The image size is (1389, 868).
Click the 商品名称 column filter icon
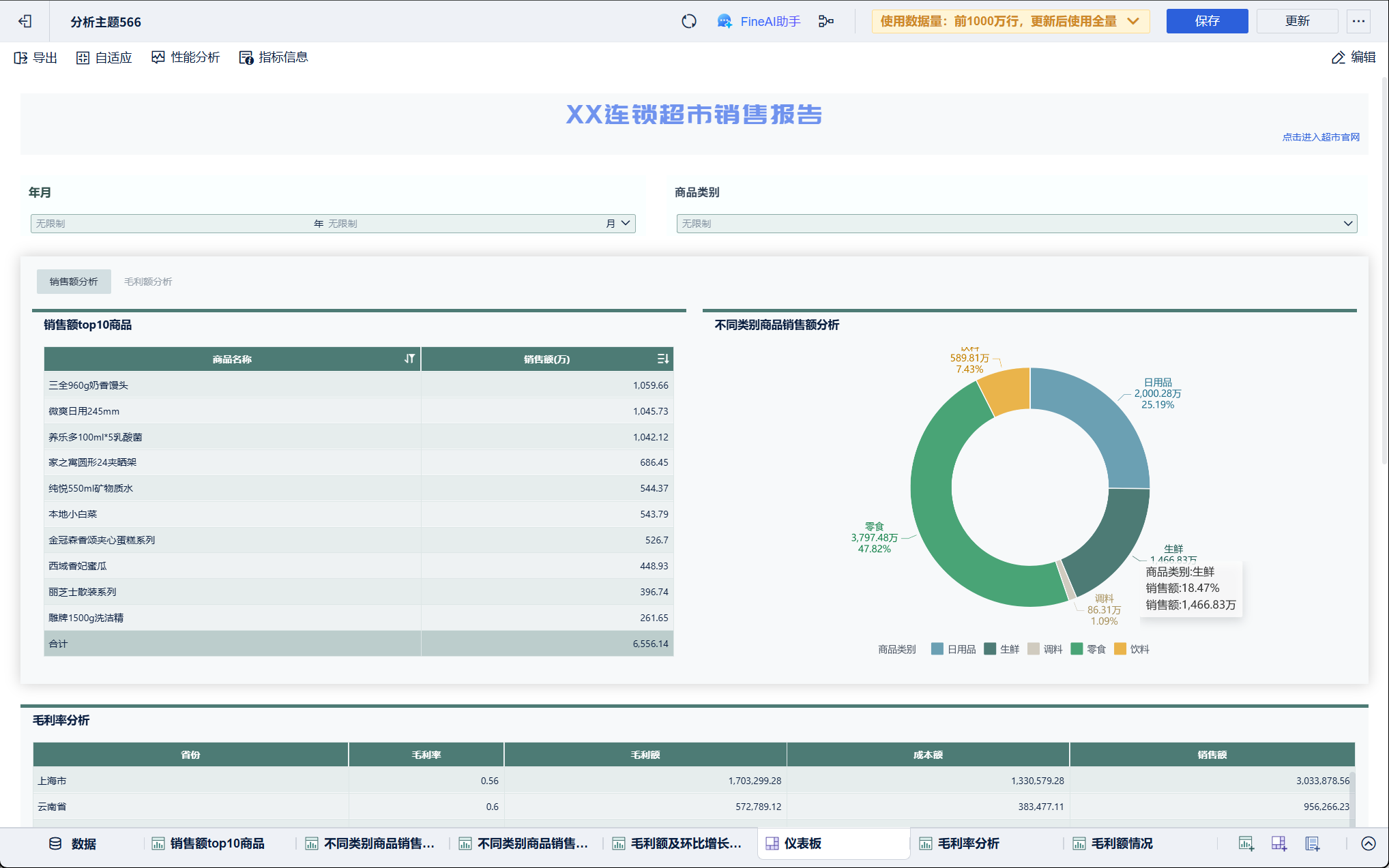point(409,359)
